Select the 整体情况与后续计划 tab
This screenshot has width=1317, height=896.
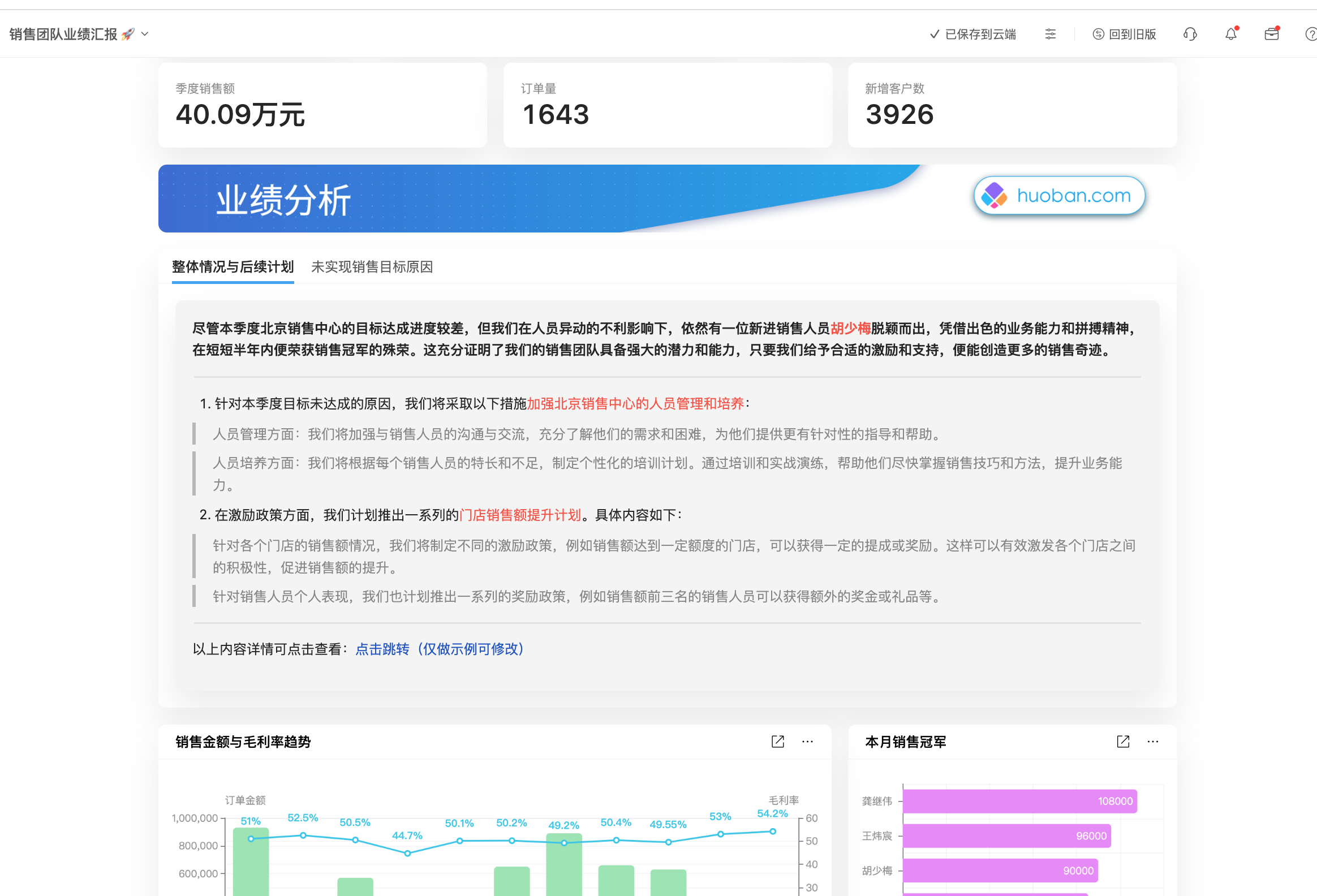(232, 267)
